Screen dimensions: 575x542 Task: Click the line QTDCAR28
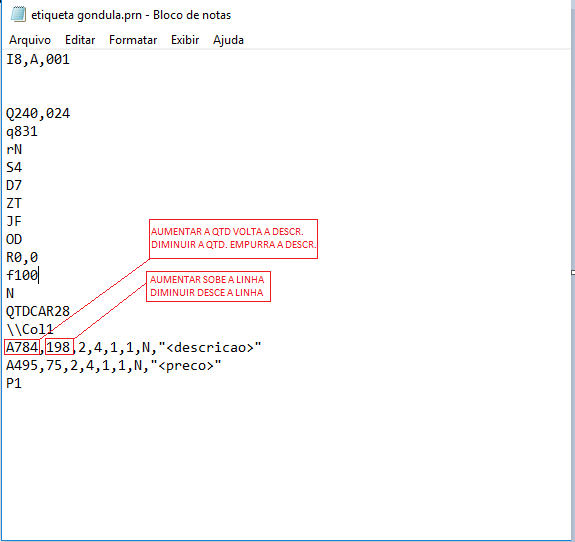click(x=38, y=311)
